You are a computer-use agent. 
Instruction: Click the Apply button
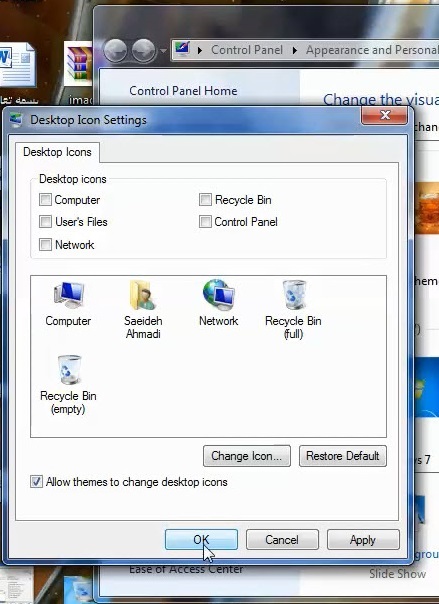pyautogui.click(x=363, y=539)
